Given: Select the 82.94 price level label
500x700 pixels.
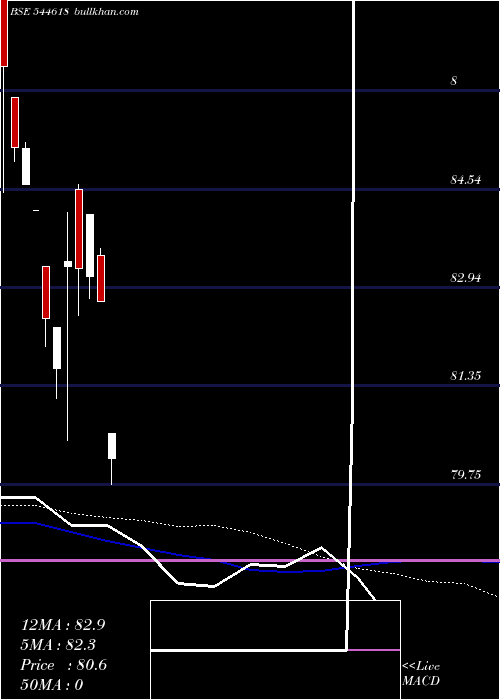Looking at the screenshot, I should [466, 278].
